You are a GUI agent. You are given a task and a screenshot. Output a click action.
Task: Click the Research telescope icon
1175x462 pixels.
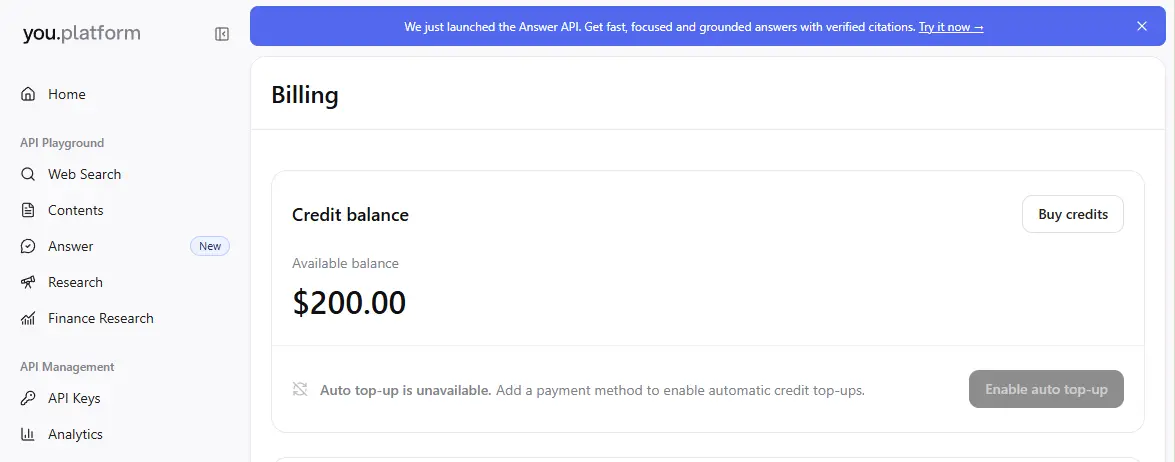(28, 282)
